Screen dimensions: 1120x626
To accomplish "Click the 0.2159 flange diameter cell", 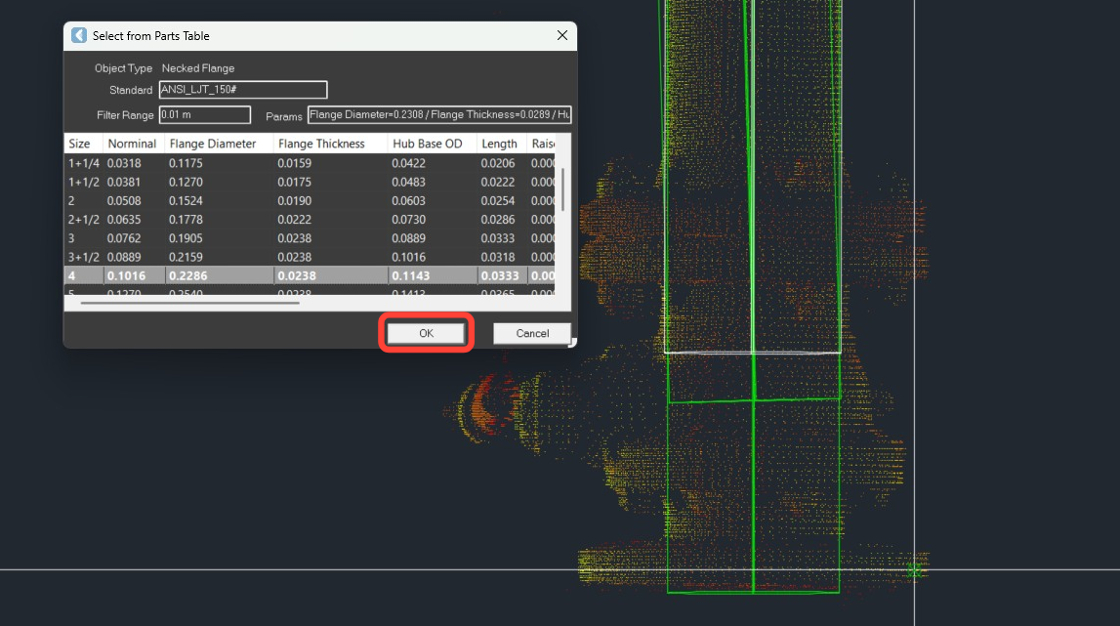I will 186,257.
